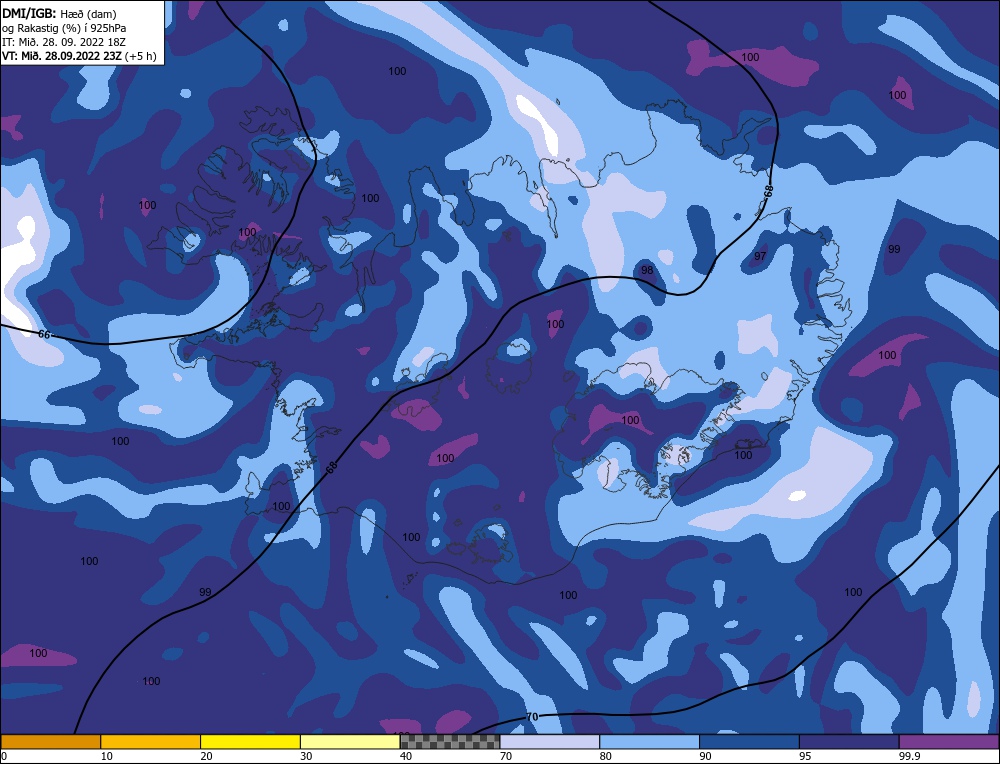Click the '70' height contour label on the map

(532, 717)
